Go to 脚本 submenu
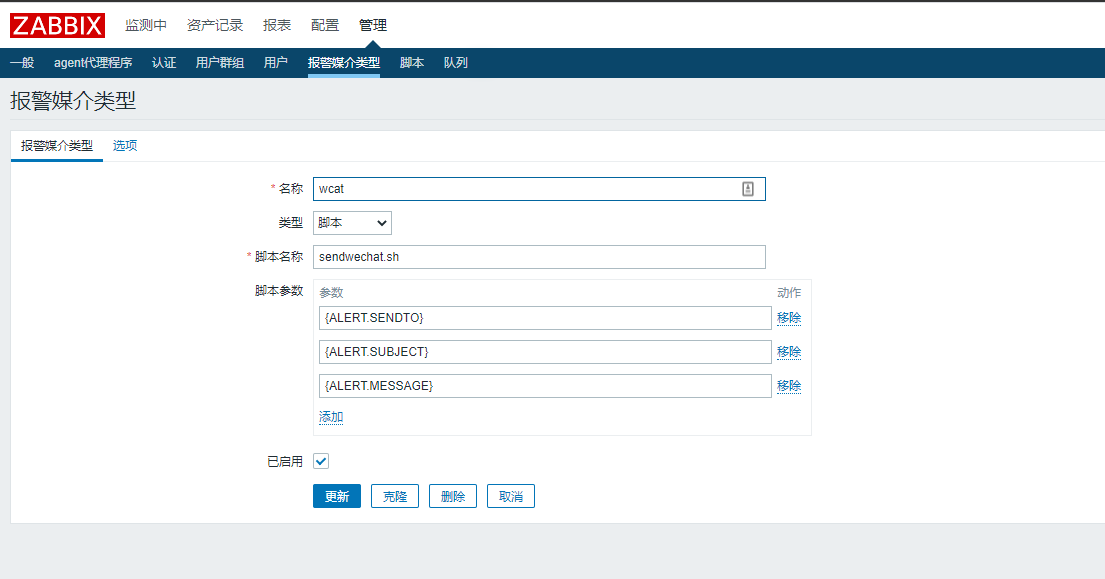This screenshot has height=579, width=1105. pyautogui.click(x=412, y=63)
